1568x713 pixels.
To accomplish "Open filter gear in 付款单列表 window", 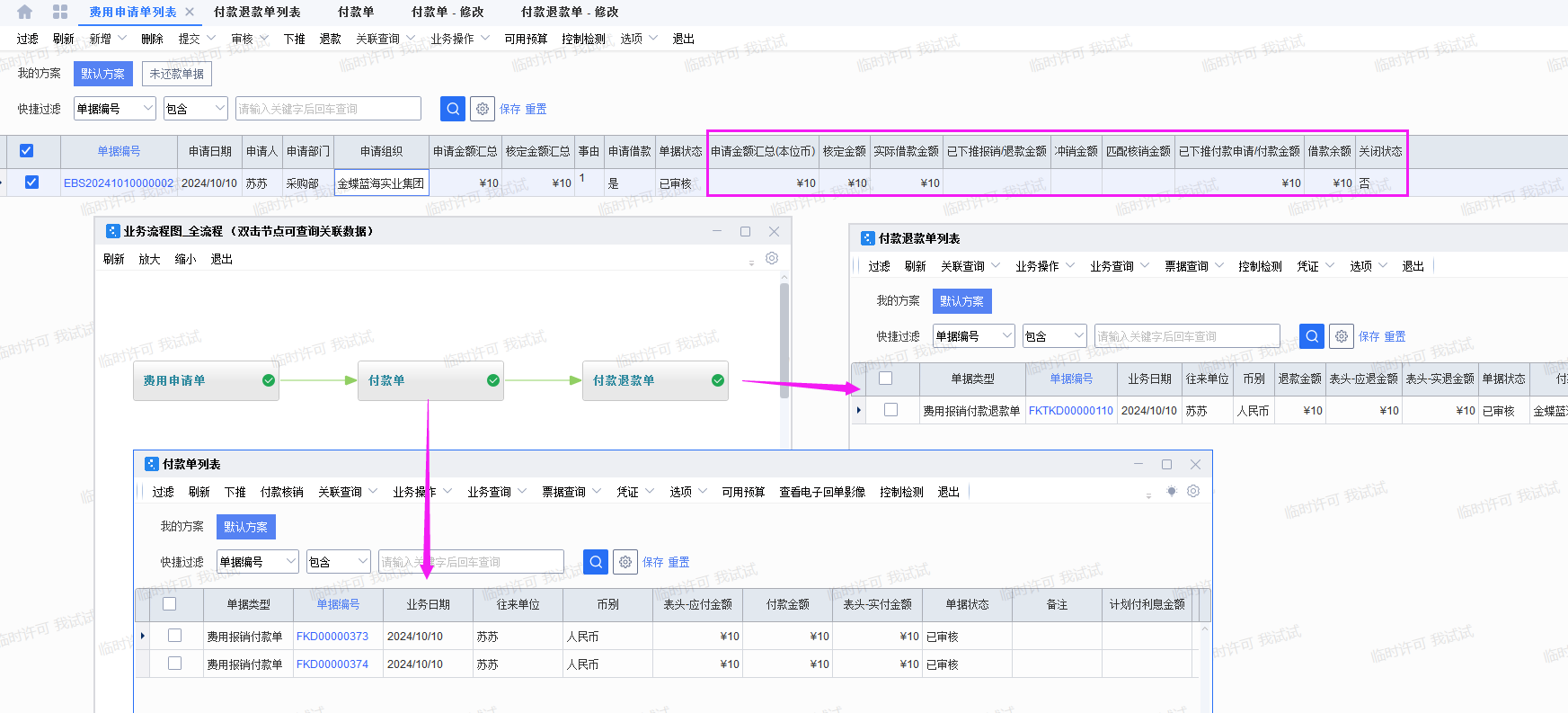I will [x=625, y=562].
